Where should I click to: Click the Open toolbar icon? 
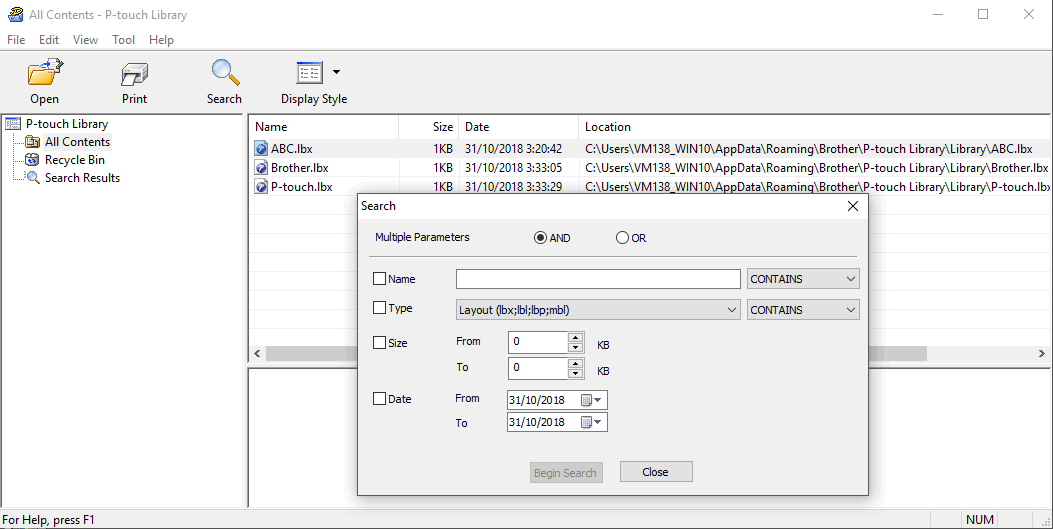click(x=44, y=74)
